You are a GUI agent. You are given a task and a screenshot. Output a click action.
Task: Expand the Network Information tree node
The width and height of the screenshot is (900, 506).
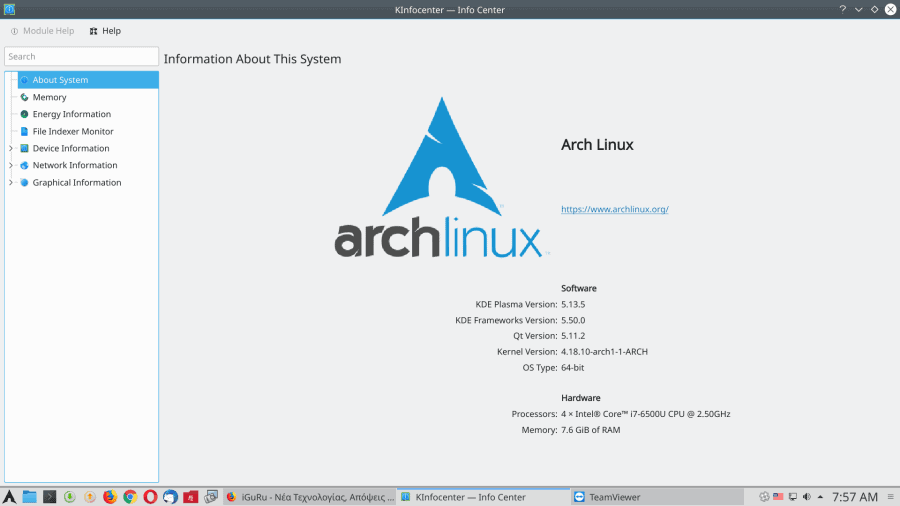(10, 165)
